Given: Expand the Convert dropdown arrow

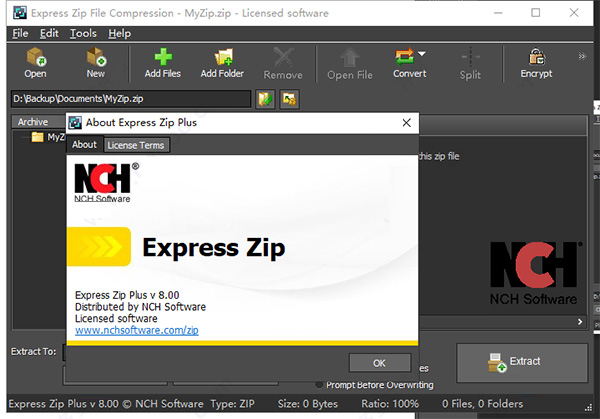Looking at the screenshot, I should tap(422, 54).
